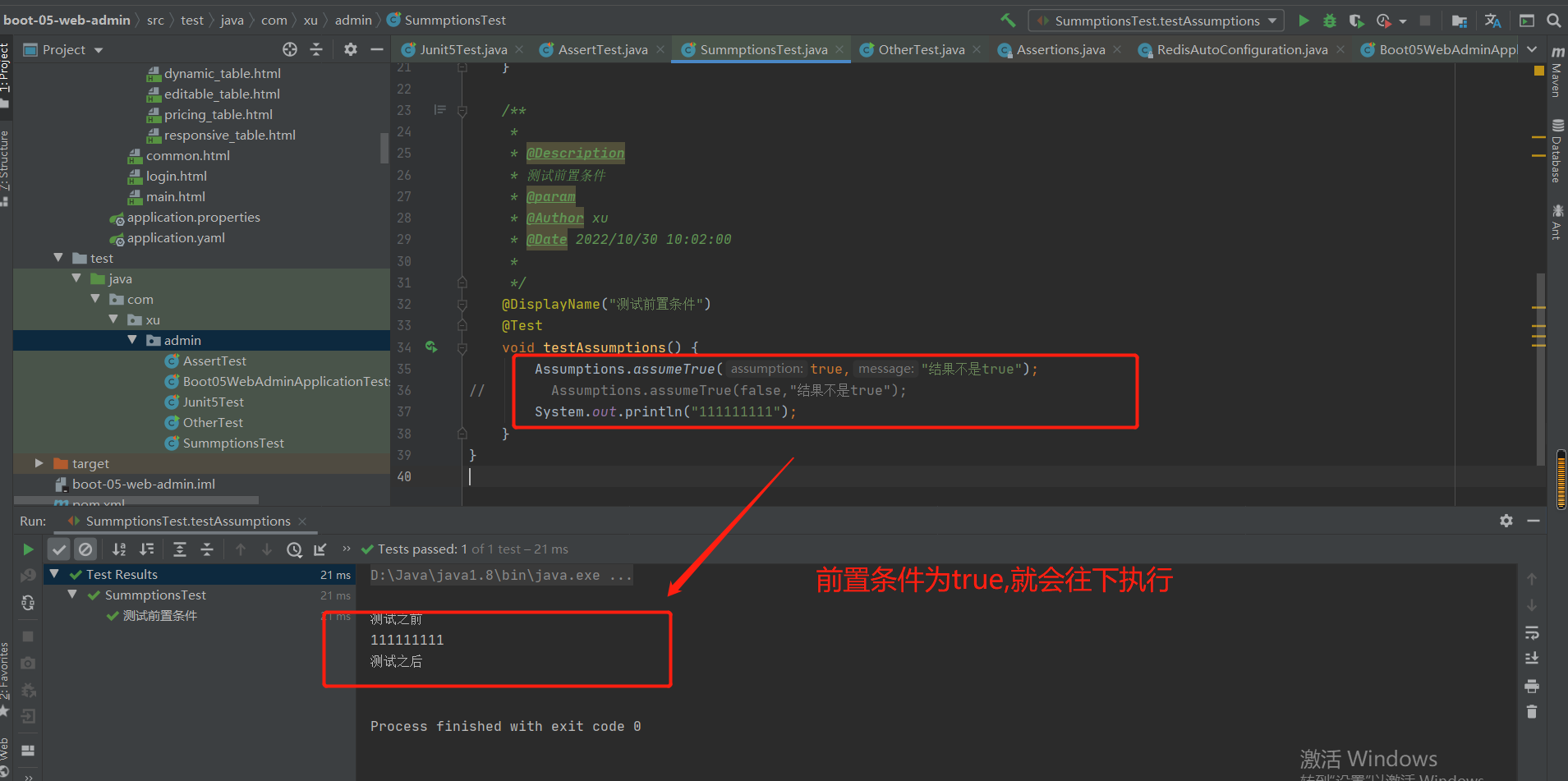
Task: Switch to the OtherTest.java tab
Action: click(921, 49)
